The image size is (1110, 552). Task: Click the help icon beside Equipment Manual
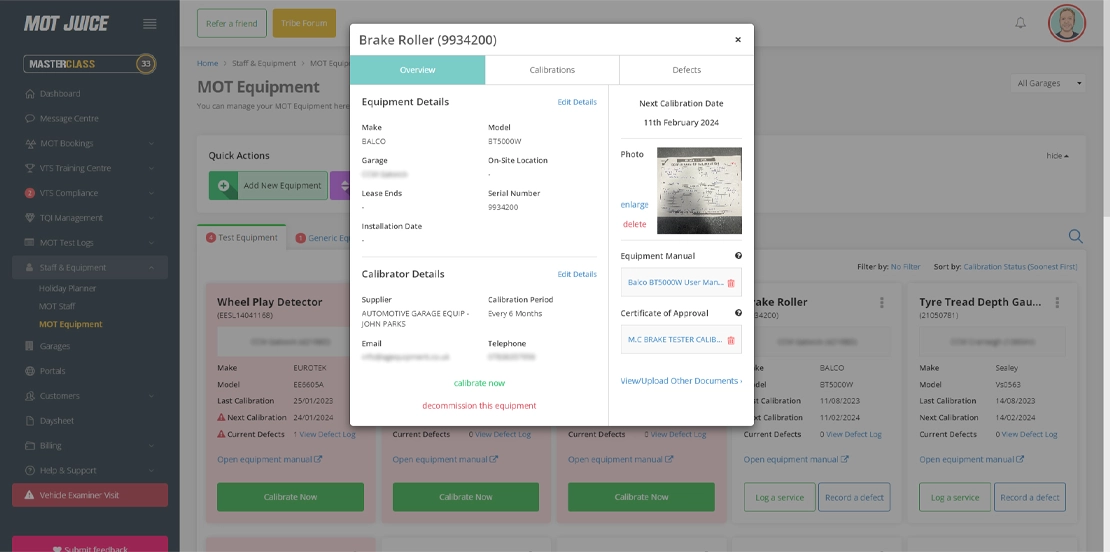738,256
